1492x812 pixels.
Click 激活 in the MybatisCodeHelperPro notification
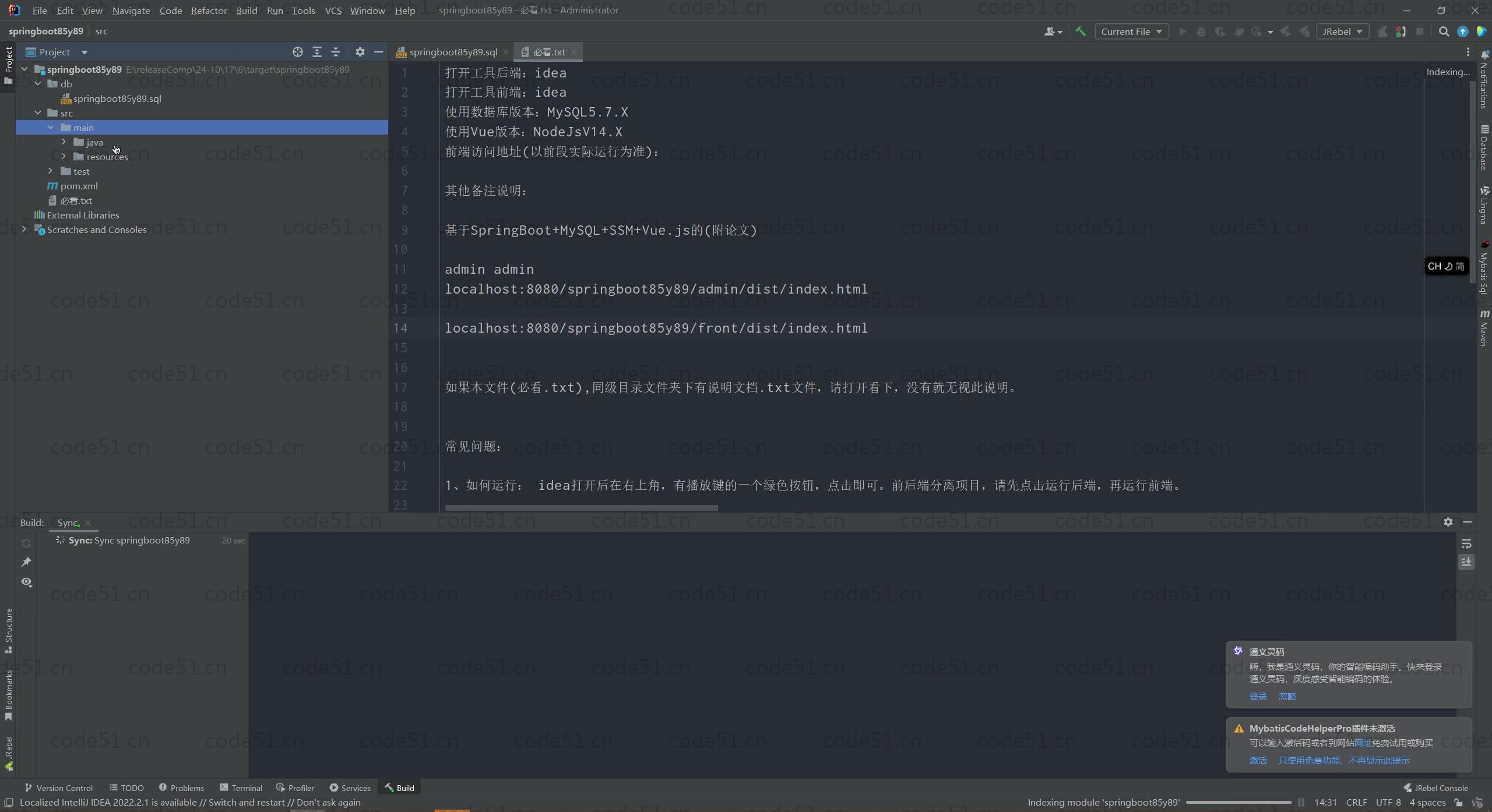pos(1257,760)
